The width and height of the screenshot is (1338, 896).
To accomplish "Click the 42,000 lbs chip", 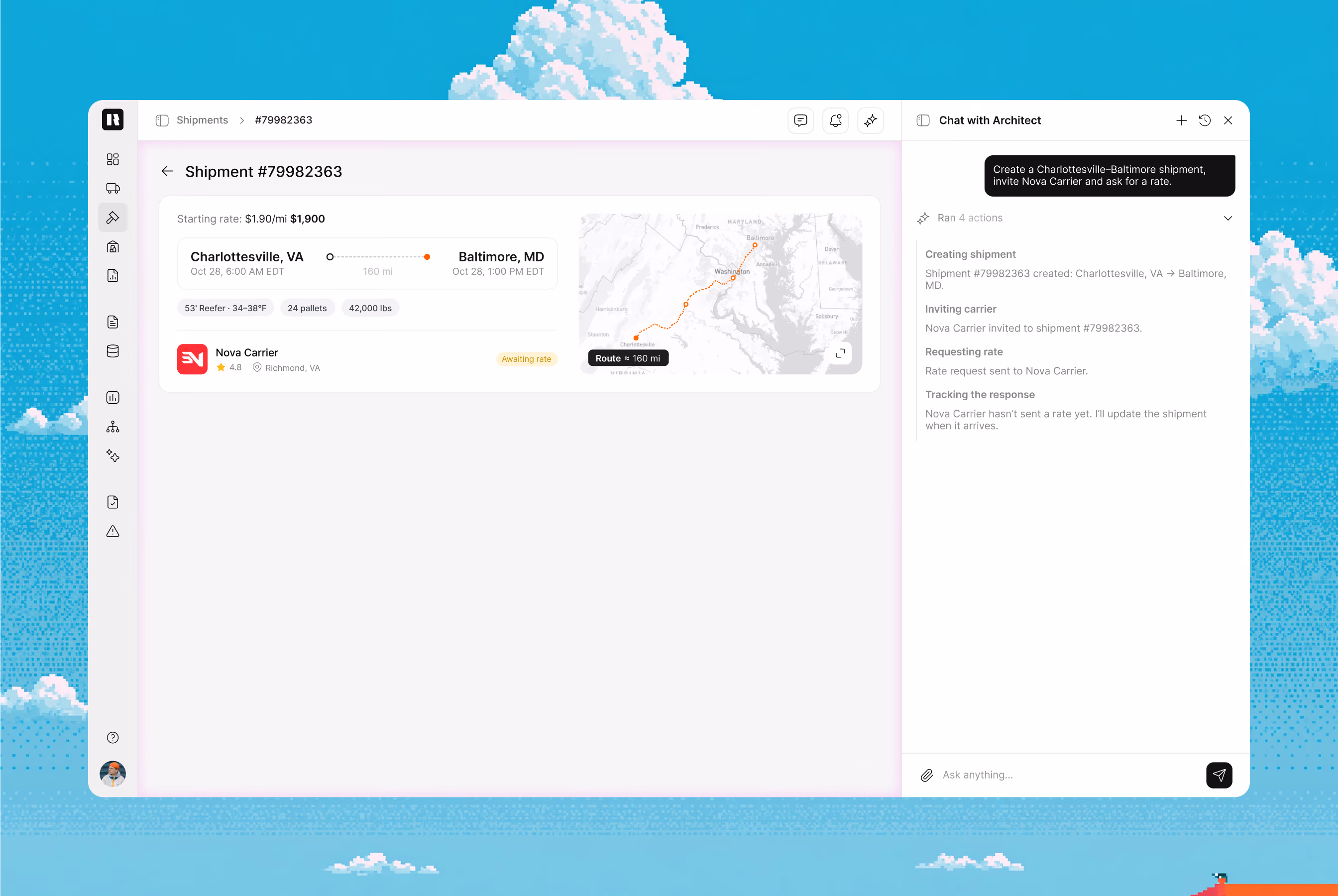I will (370, 308).
